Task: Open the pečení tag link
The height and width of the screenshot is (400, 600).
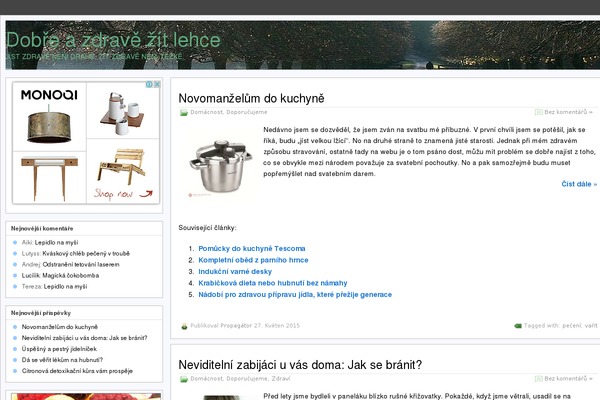Action: click(571, 326)
